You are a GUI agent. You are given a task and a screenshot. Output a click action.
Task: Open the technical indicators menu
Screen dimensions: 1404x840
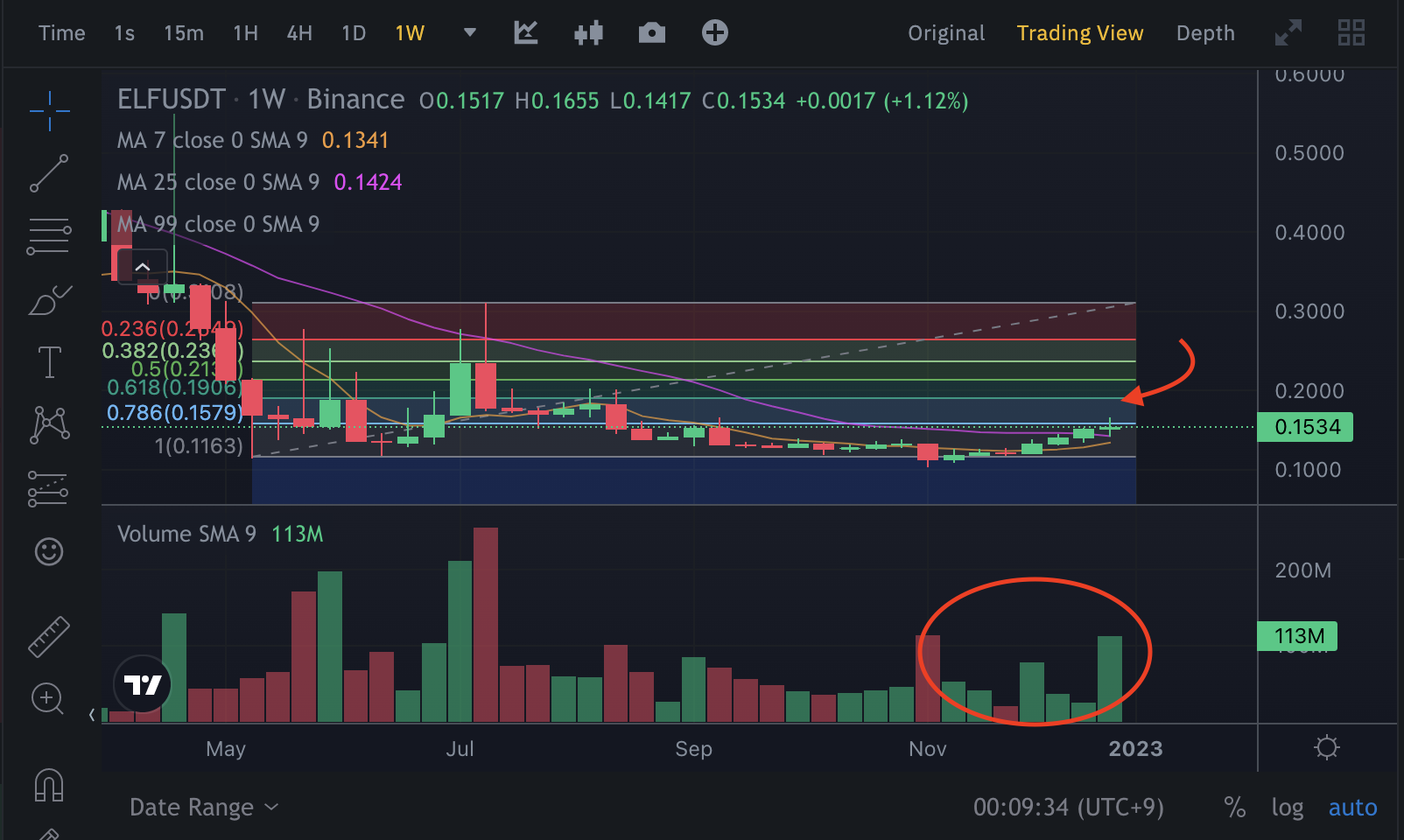(525, 33)
